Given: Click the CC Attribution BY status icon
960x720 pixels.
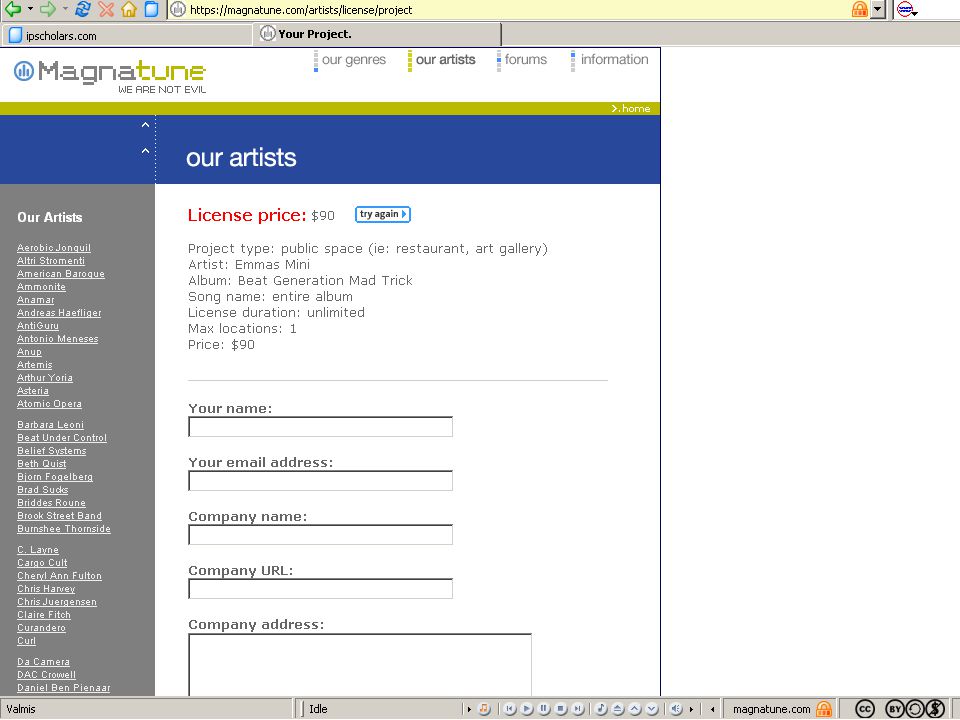Looking at the screenshot, I should tap(895, 709).
